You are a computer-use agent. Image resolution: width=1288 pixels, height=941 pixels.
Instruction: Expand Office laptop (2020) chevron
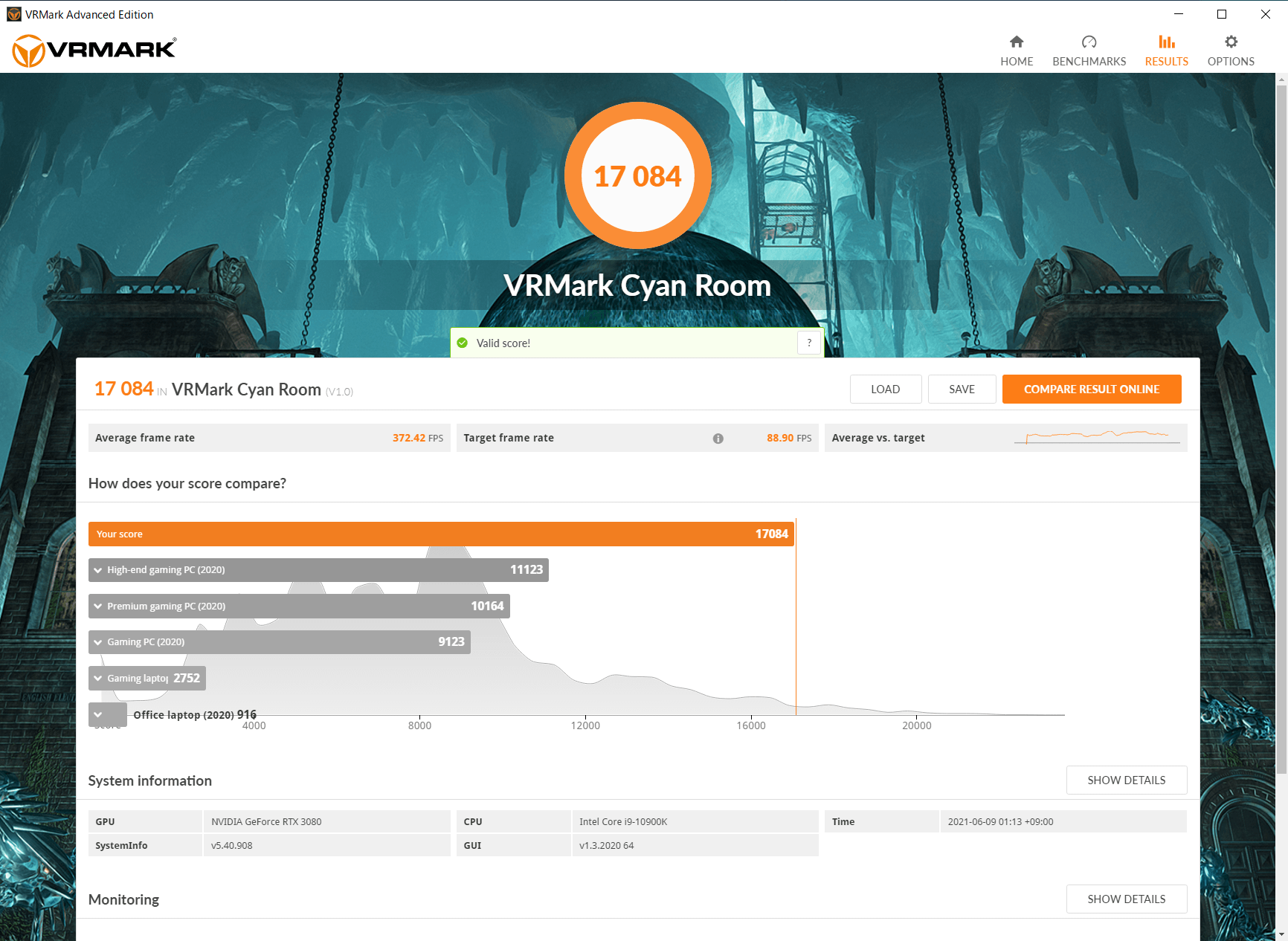[98, 714]
